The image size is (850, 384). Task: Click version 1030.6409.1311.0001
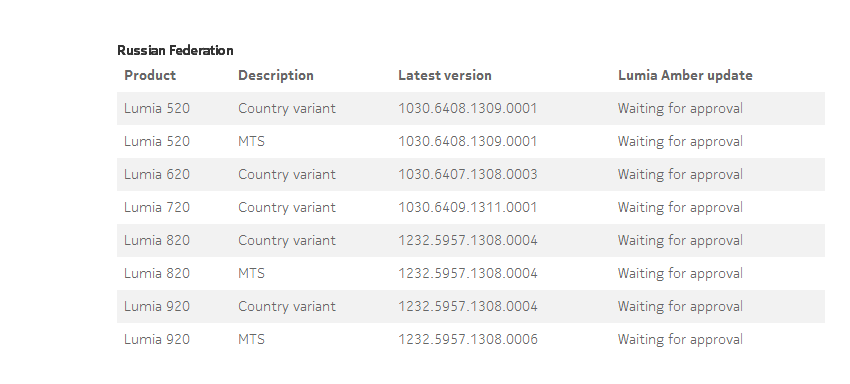tap(468, 208)
